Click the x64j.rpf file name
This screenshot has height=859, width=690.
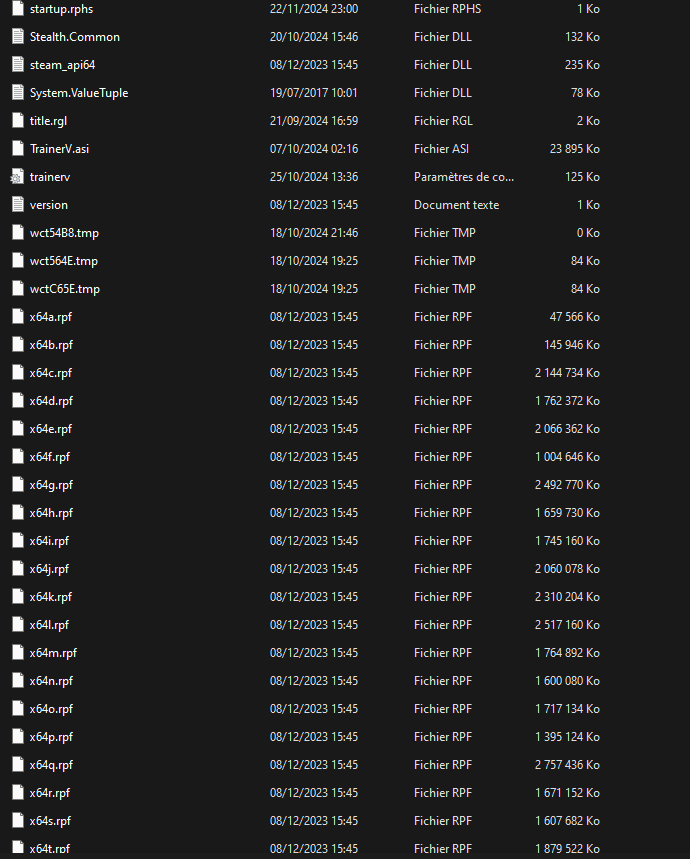tap(49, 569)
